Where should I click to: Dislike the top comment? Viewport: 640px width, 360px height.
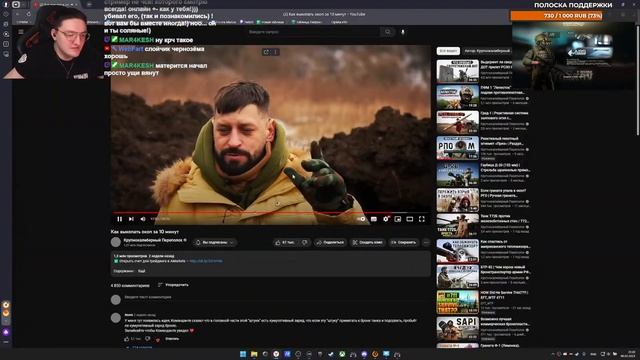(x=147, y=339)
